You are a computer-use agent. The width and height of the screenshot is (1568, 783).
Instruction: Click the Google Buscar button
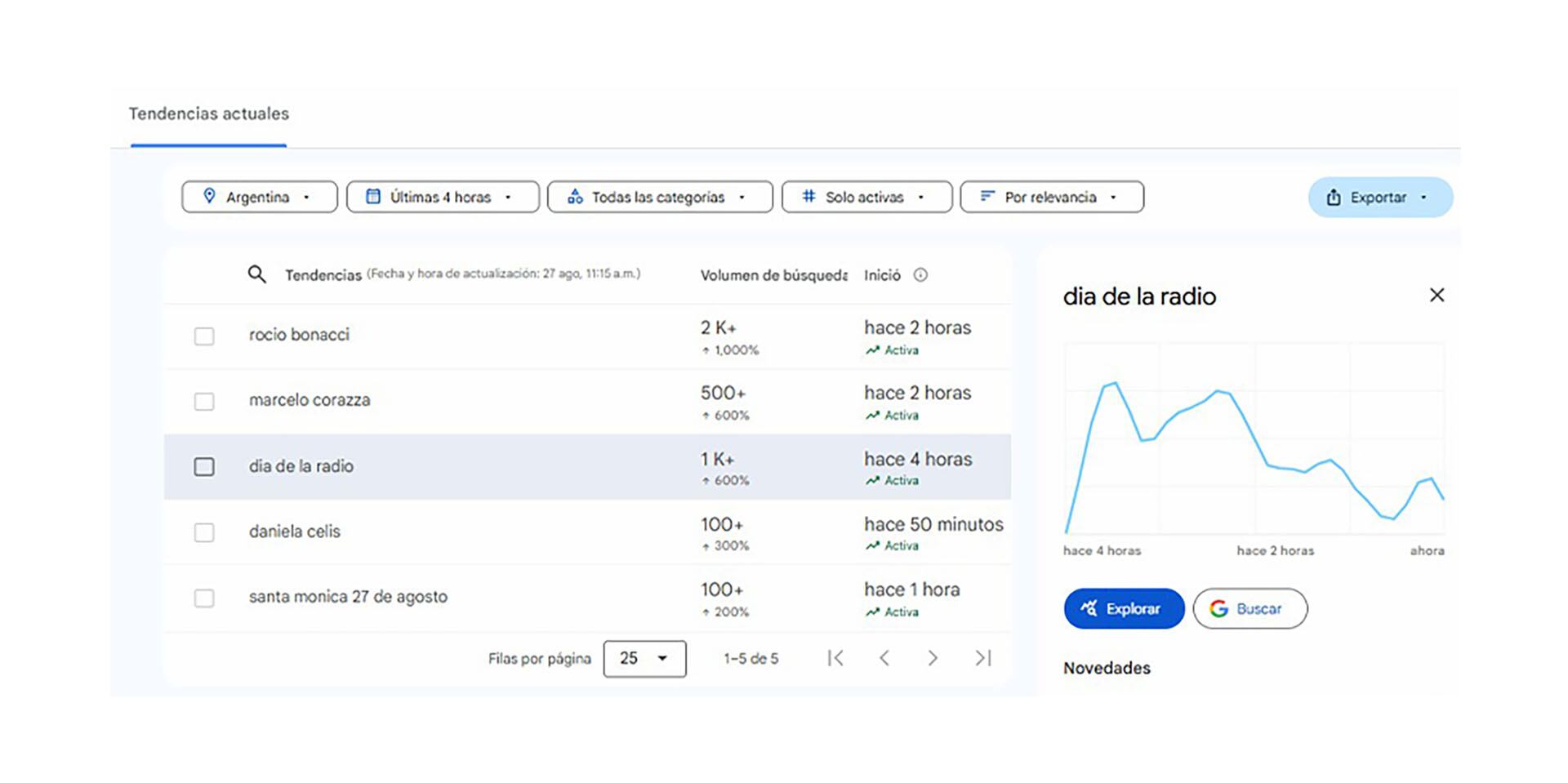(x=1249, y=609)
